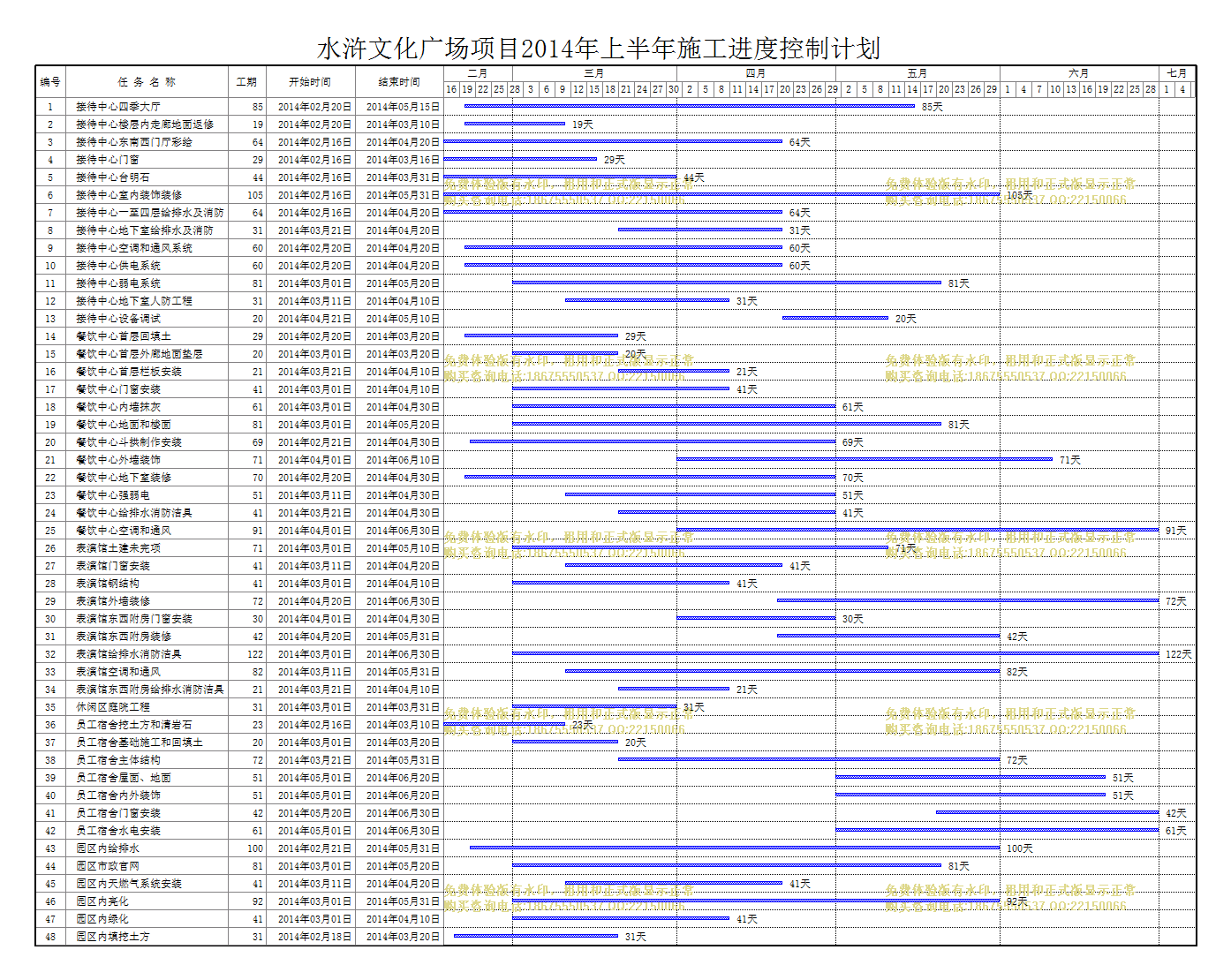The image size is (1231, 980).
Task: Click the 20天 bar of 接待中心设备调试
Action: coord(835,318)
